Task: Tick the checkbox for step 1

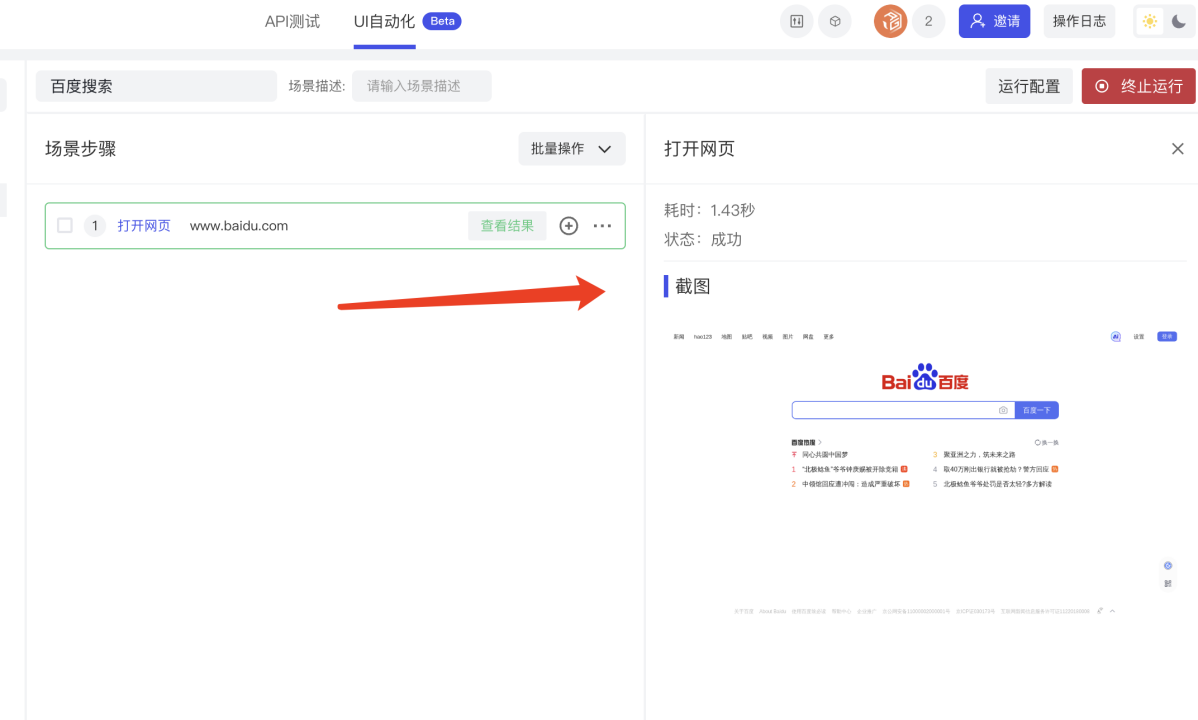Action: tap(65, 225)
